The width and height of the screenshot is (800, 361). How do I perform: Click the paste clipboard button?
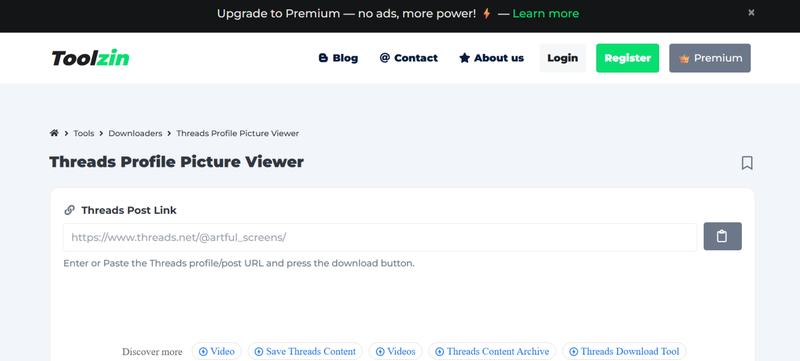click(722, 237)
